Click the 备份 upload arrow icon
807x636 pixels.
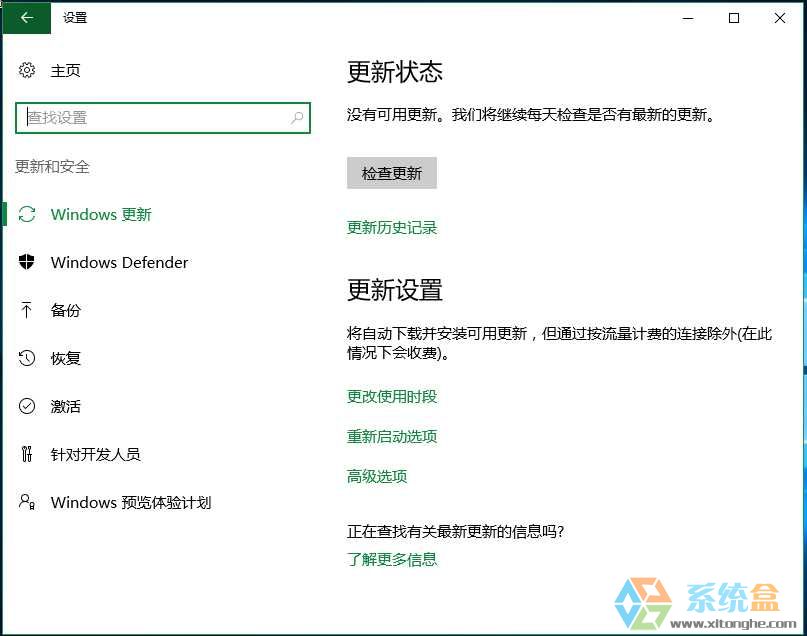27,310
